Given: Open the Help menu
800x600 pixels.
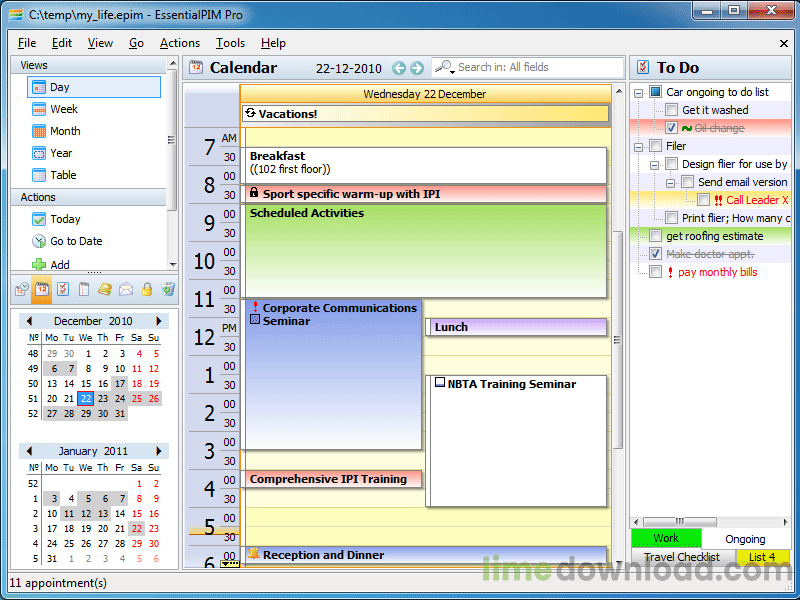Looking at the screenshot, I should coord(273,43).
